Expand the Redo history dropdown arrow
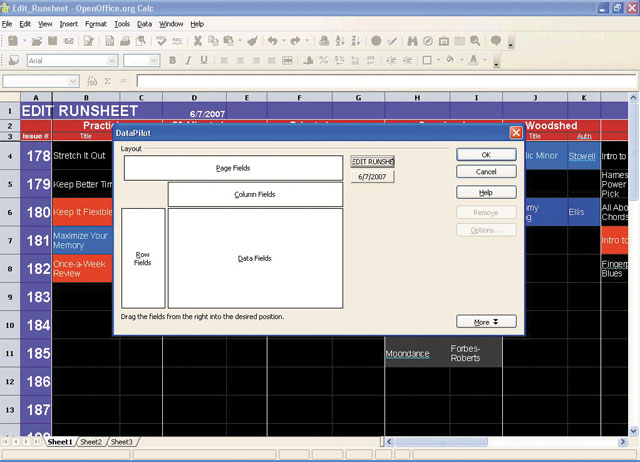Image resolution: width=640 pixels, height=462 pixels. tap(307, 41)
